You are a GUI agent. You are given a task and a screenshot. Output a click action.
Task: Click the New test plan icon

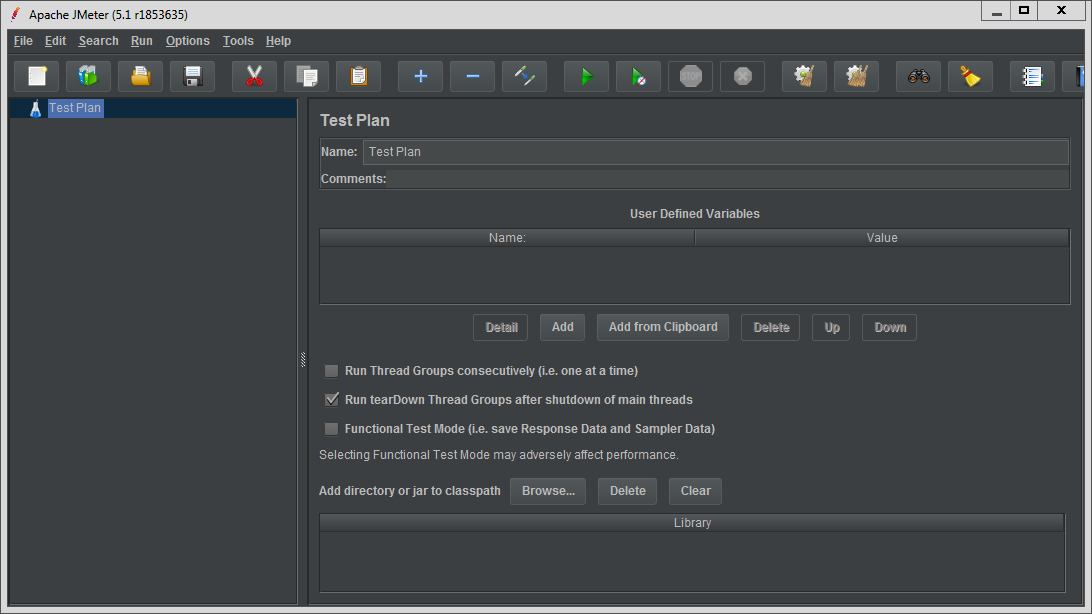37,76
